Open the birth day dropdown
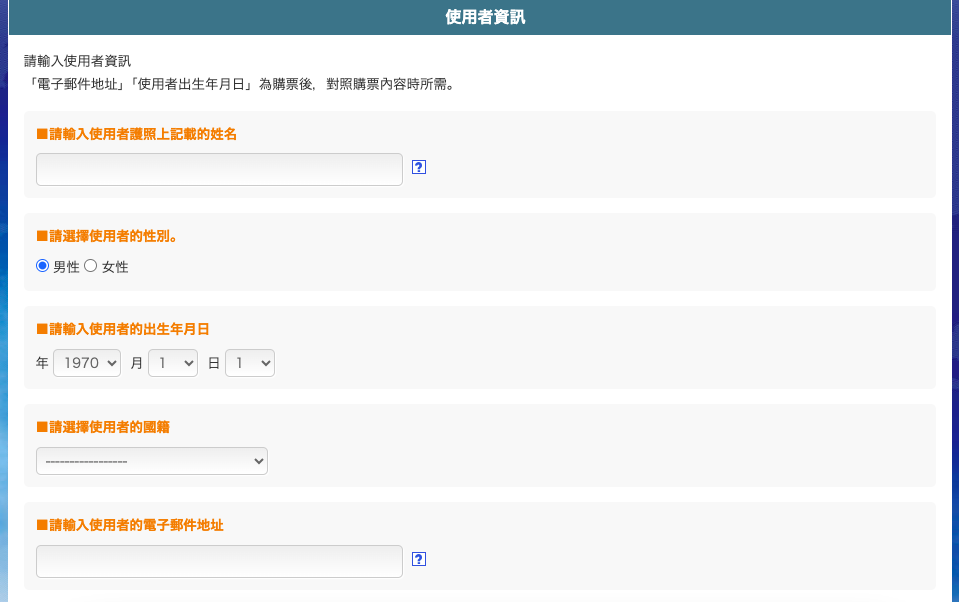959x602 pixels. 250,363
